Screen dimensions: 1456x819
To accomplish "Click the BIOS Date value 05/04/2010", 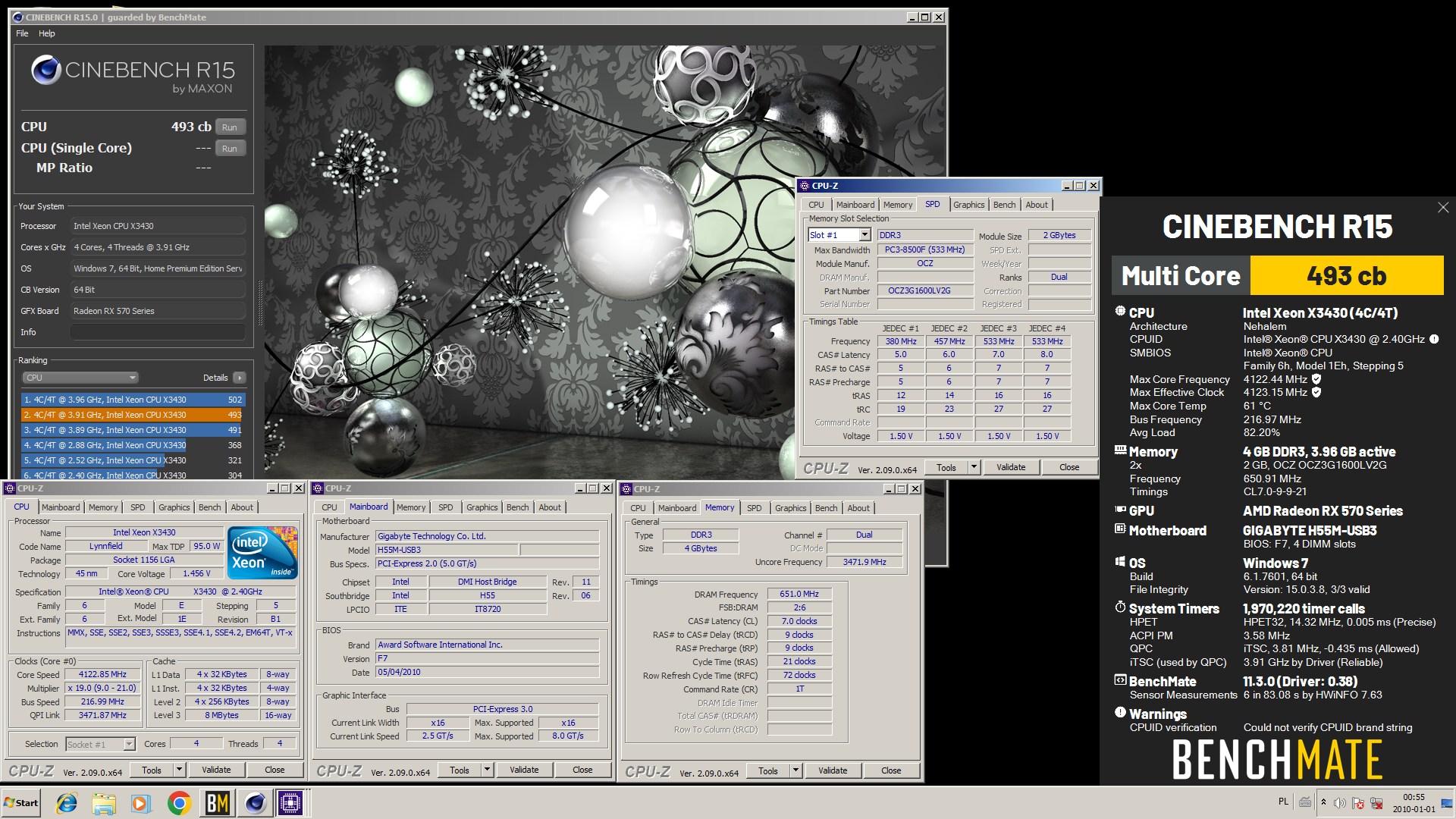I will 488,672.
